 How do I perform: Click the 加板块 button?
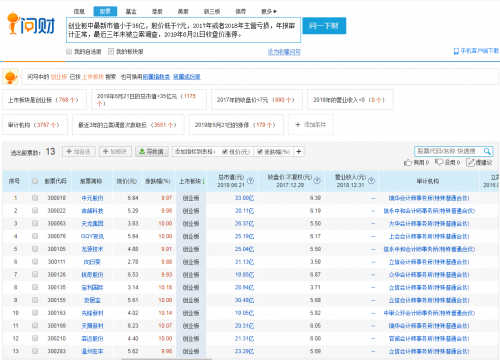115,152
